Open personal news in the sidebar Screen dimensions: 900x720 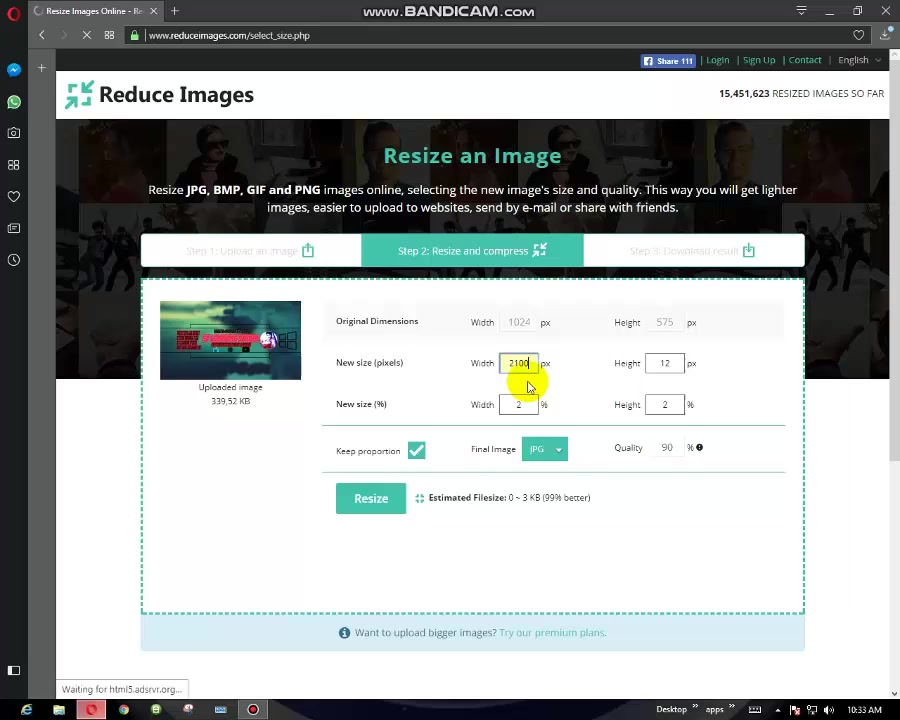[x=14, y=229]
